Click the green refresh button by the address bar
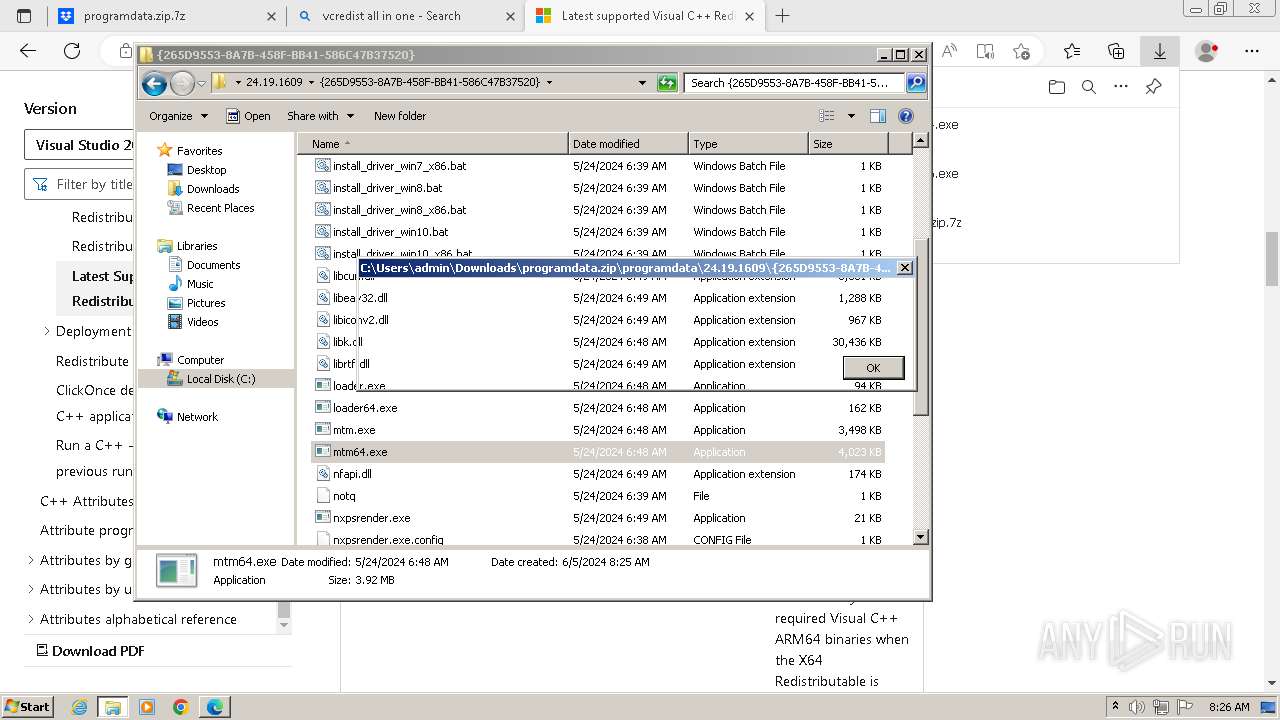 (x=667, y=83)
